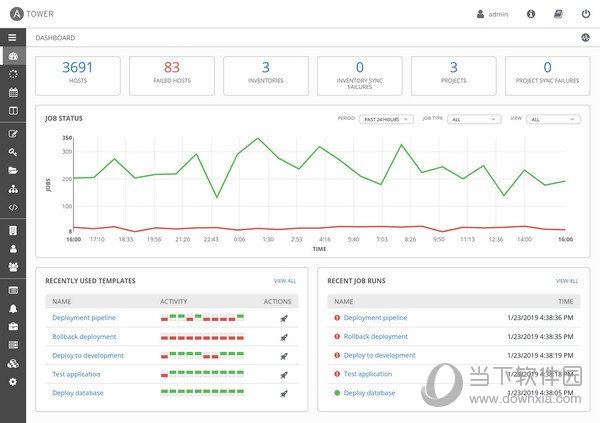Log out using the power icon
The image size is (600, 423).
[586, 14]
